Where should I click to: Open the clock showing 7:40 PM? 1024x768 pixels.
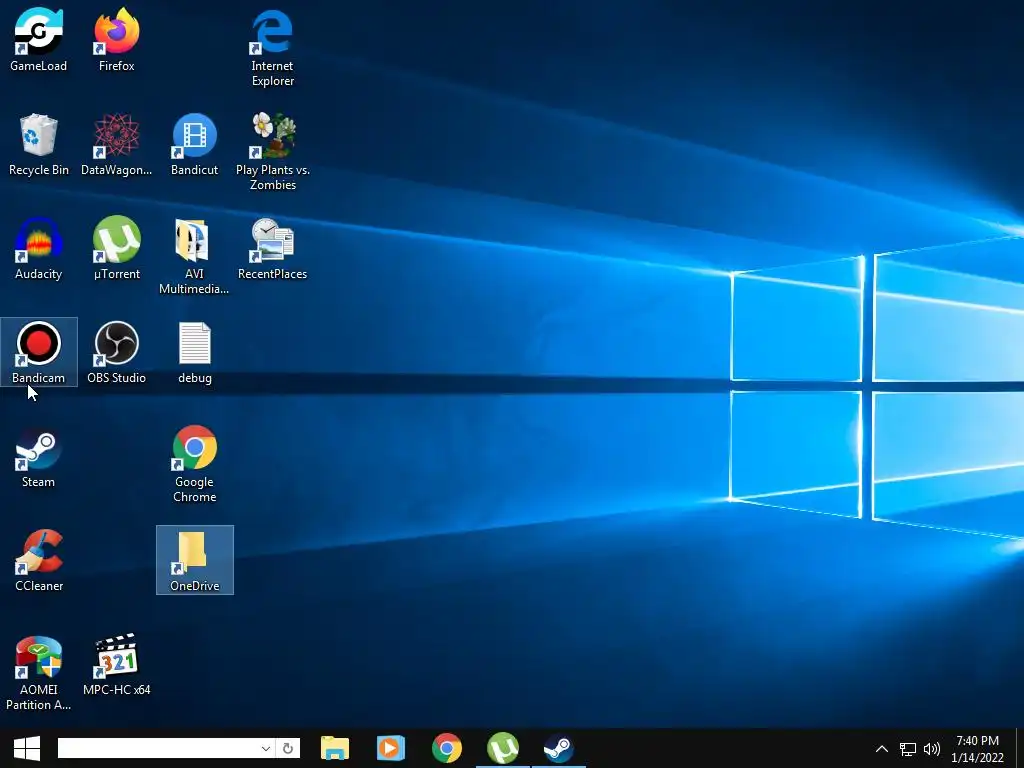(x=977, y=749)
